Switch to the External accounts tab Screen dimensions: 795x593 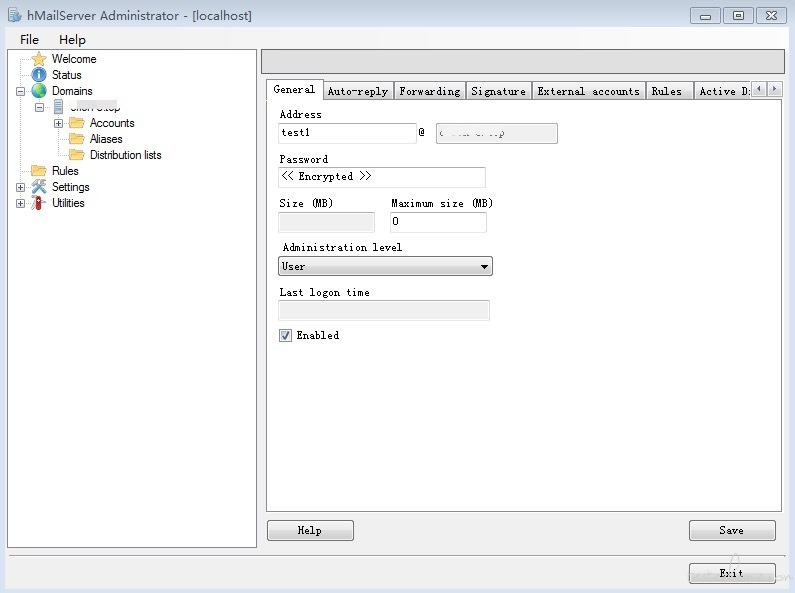tap(589, 91)
